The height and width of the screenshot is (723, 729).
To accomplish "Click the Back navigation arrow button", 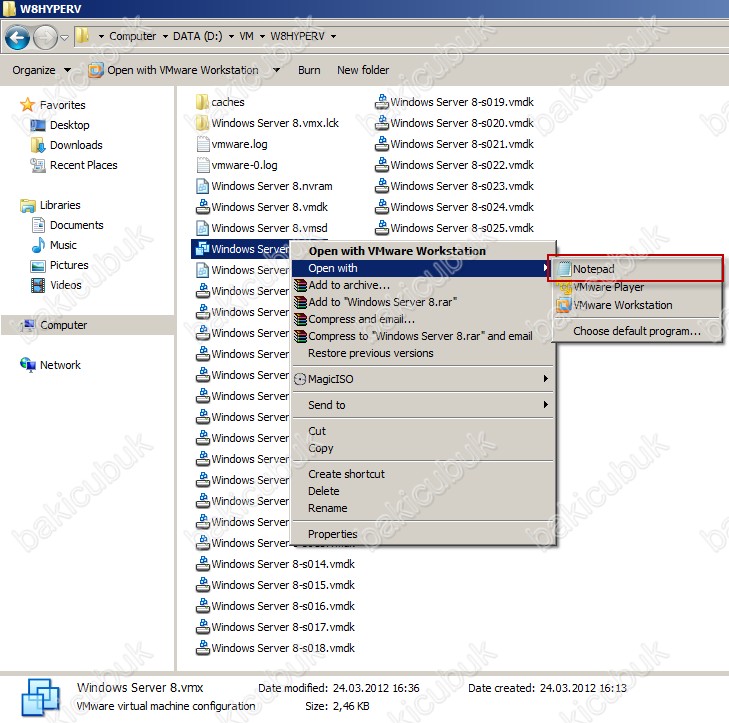I will 18,37.
